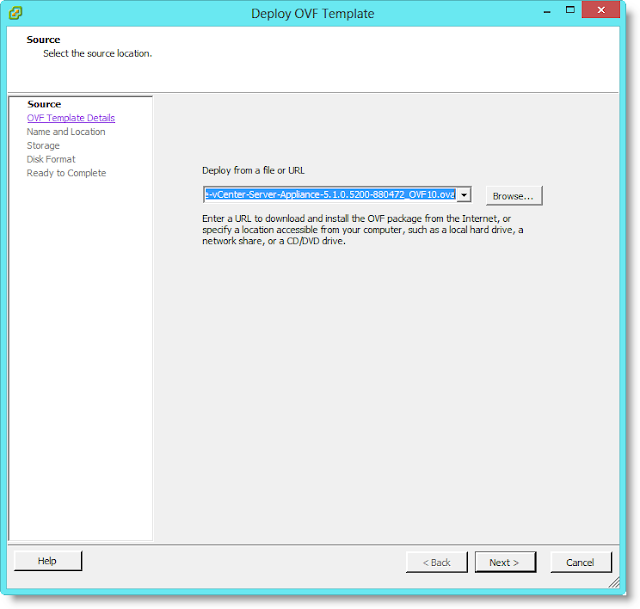Click 'Select the source location.' text

pos(98,53)
